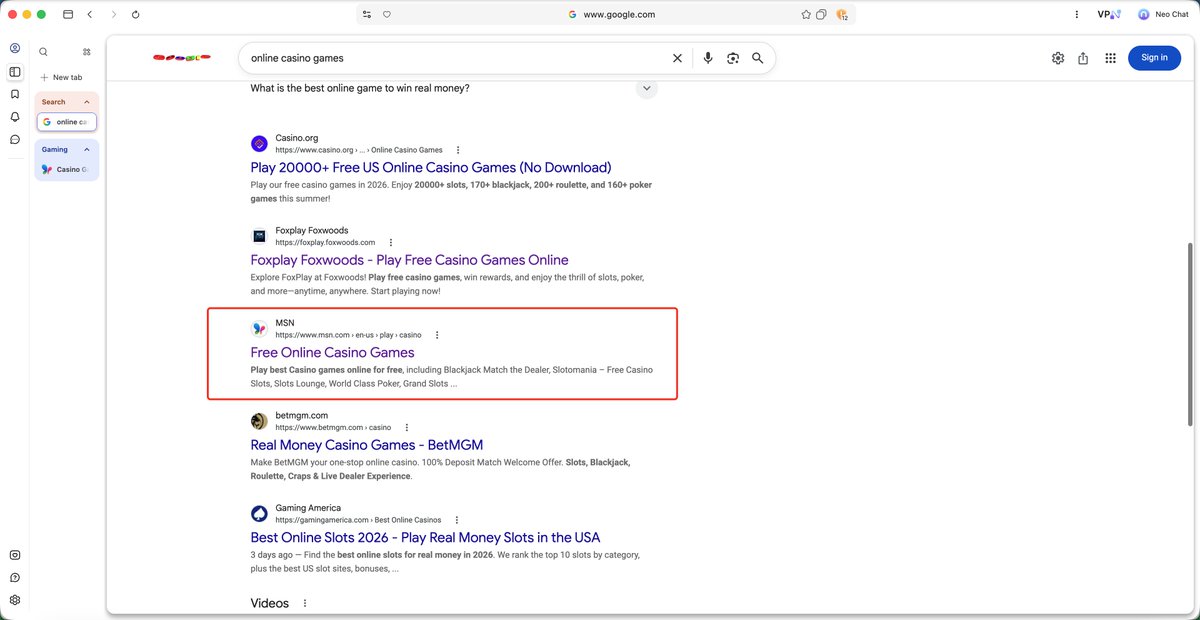Switch to the Casino G… tab in Gaming
This screenshot has height=620, width=1200.
click(x=67, y=169)
